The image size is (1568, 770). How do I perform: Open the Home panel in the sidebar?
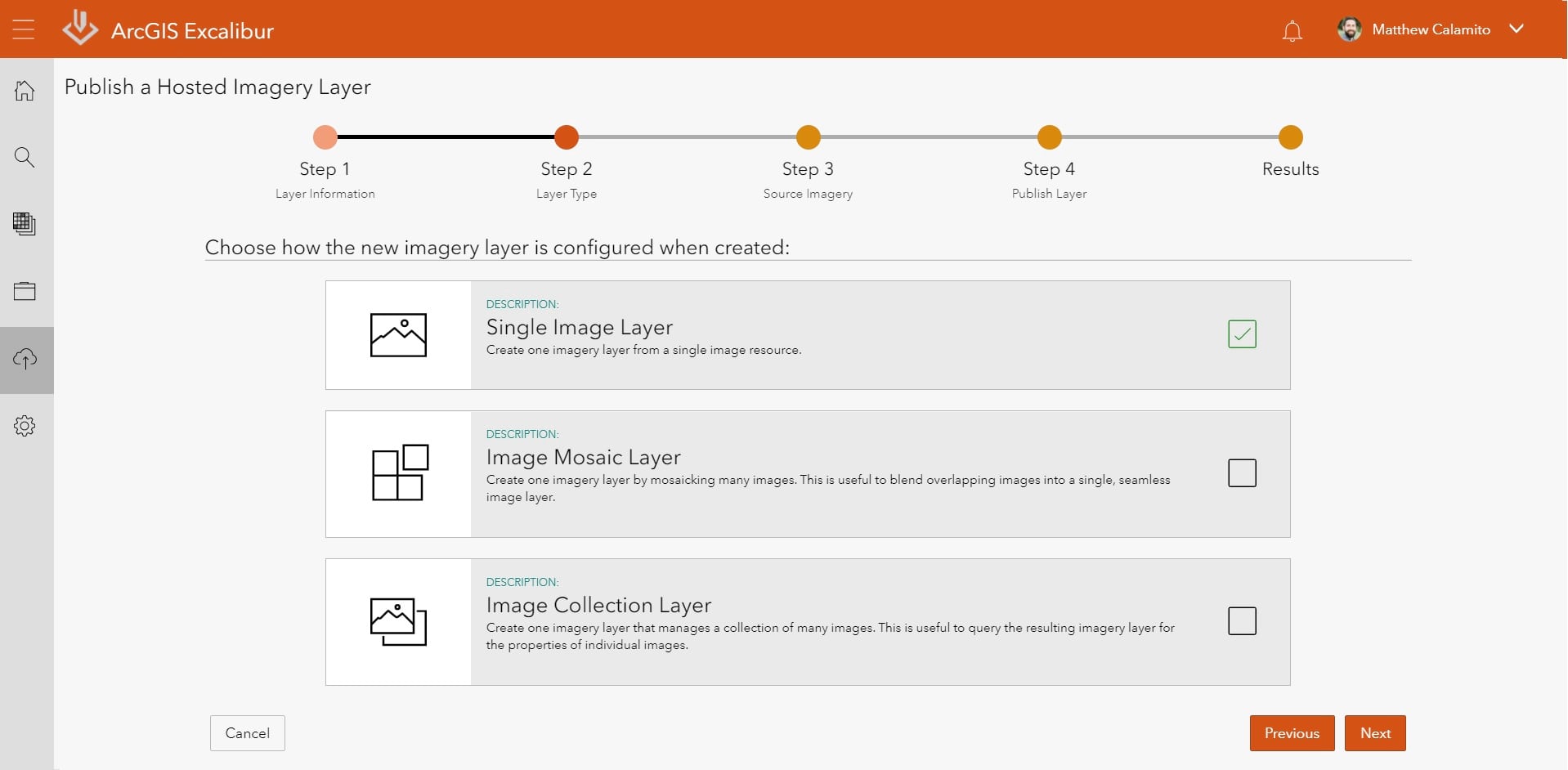point(25,90)
